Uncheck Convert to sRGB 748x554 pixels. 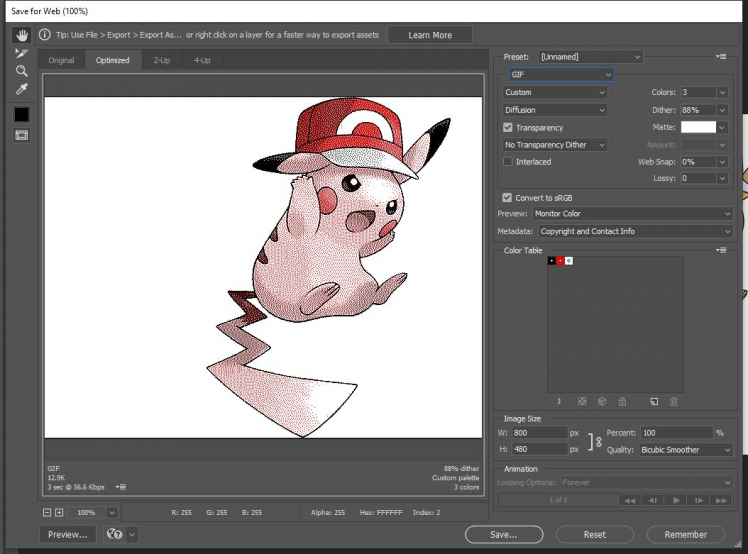[x=508, y=197]
